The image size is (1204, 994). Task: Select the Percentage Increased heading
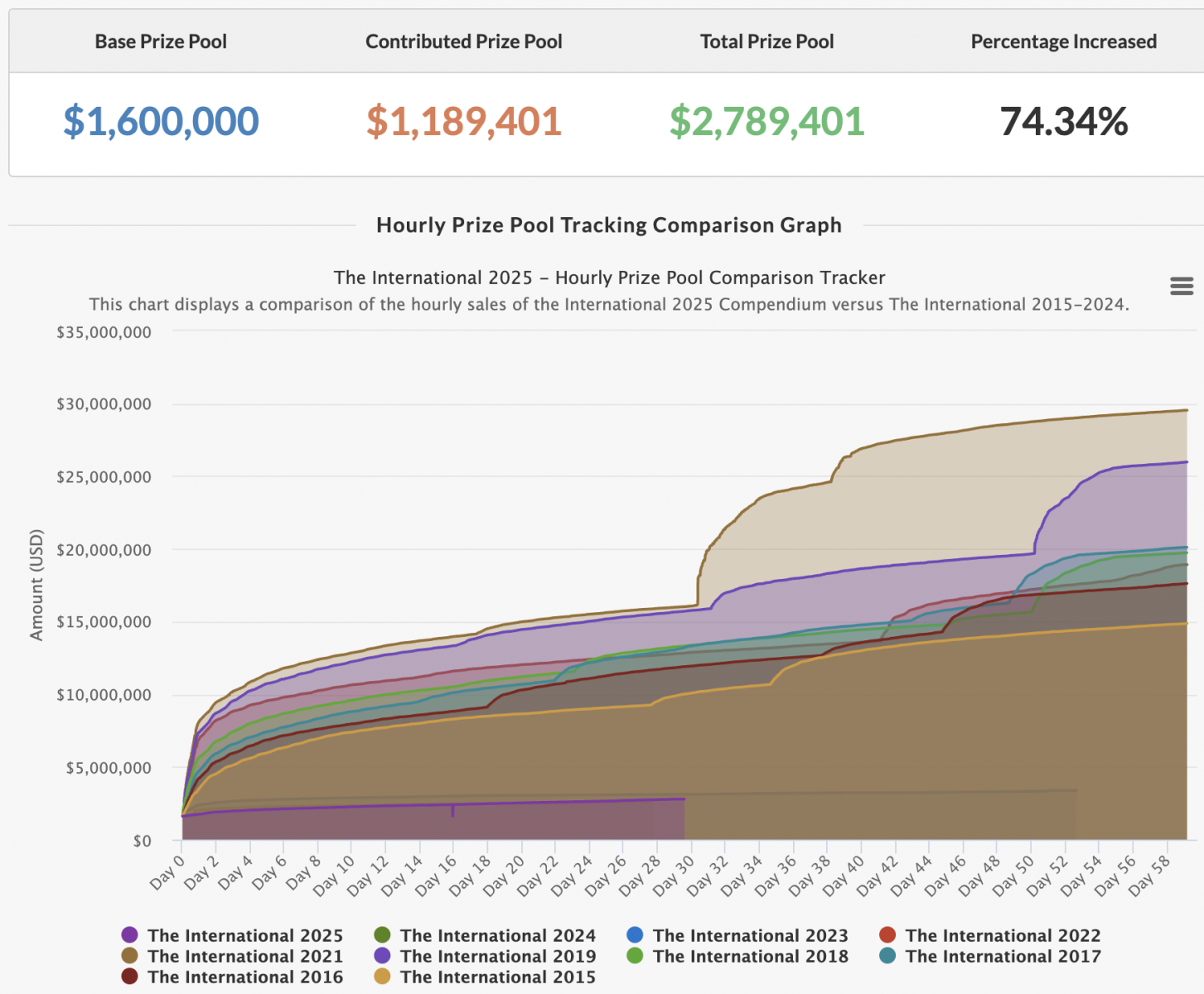pyautogui.click(x=1064, y=41)
